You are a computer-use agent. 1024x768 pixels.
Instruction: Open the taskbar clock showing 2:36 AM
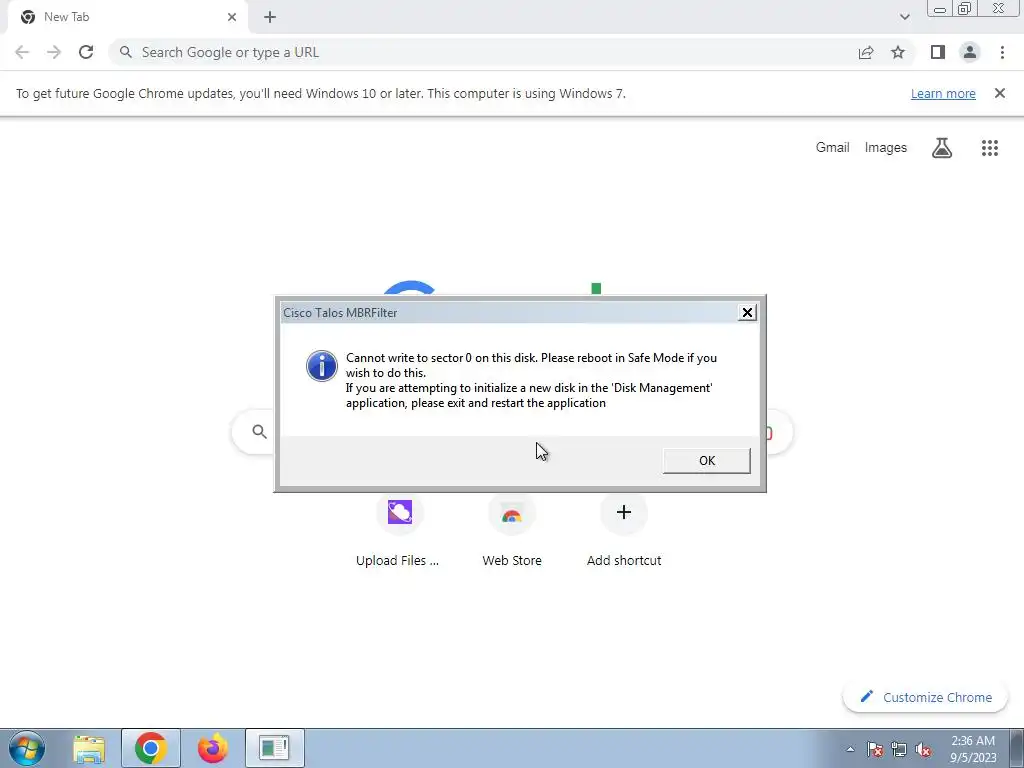click(x=973, y=749)
